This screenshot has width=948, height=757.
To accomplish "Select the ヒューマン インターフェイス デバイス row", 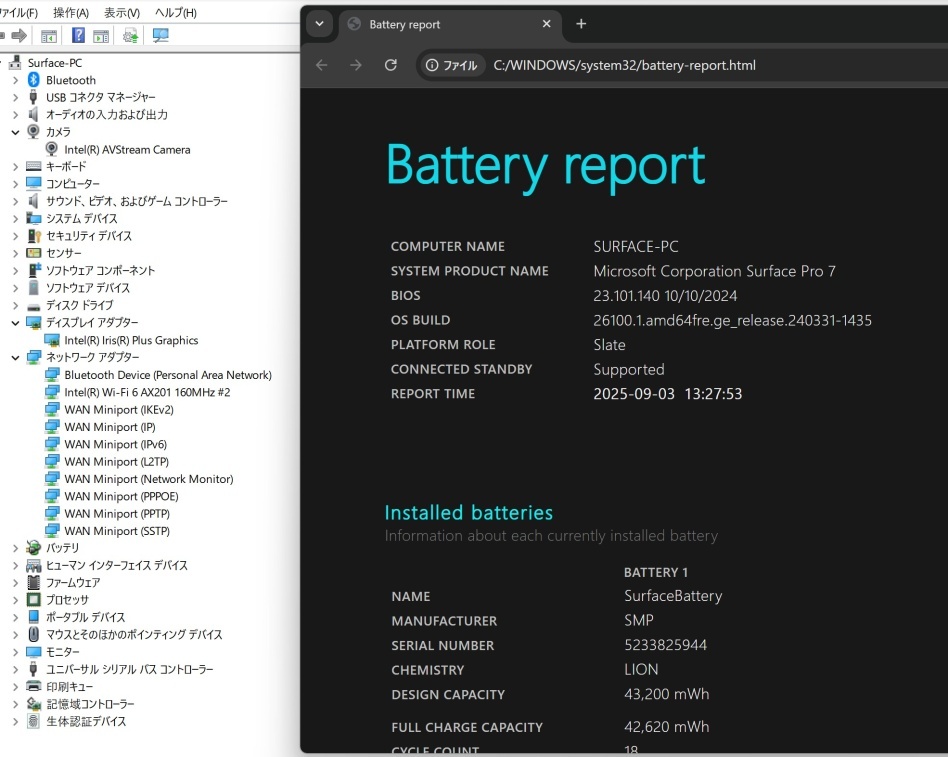I will point(117,565).
